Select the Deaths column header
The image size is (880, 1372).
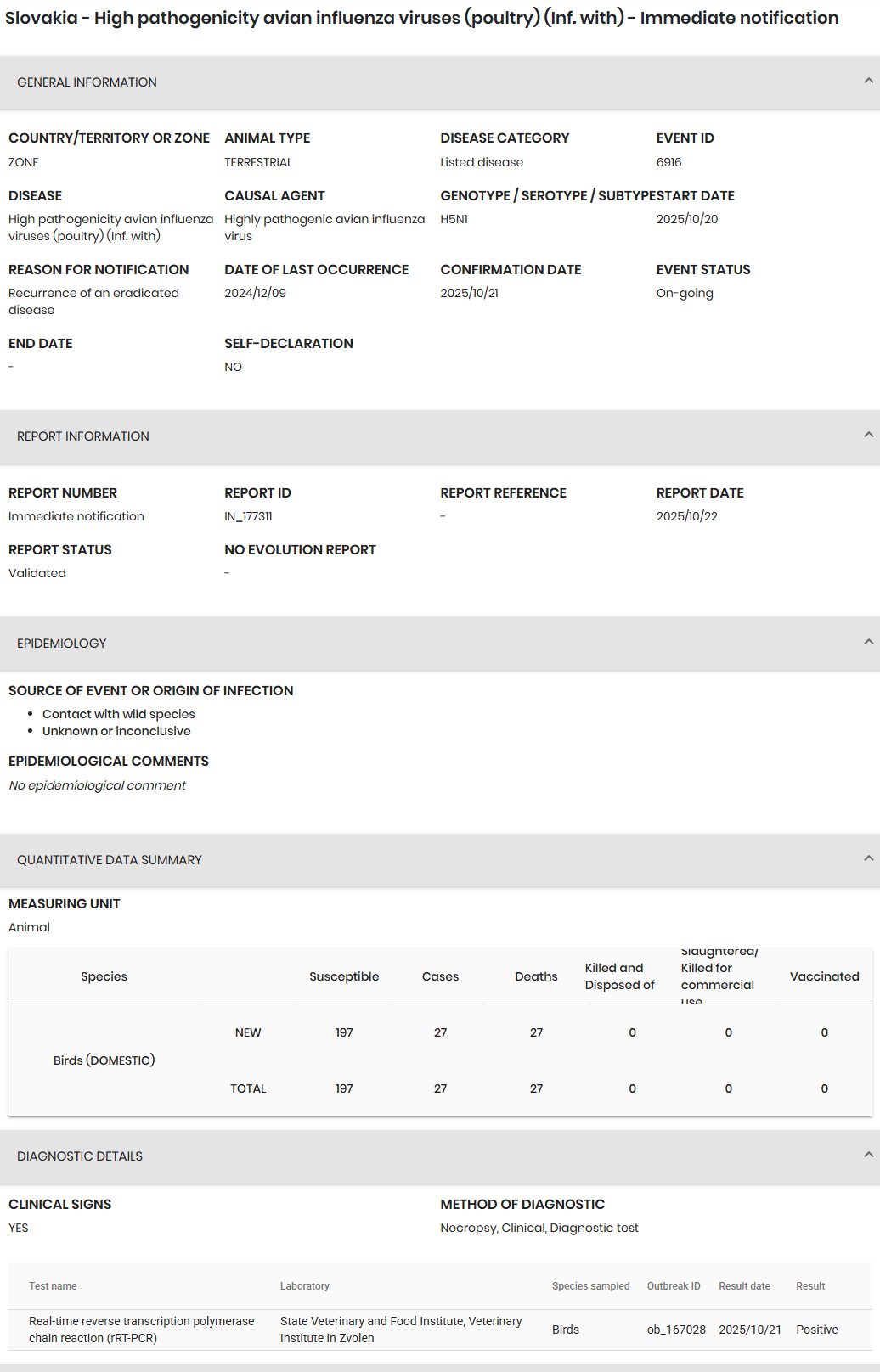pos(536,976)
